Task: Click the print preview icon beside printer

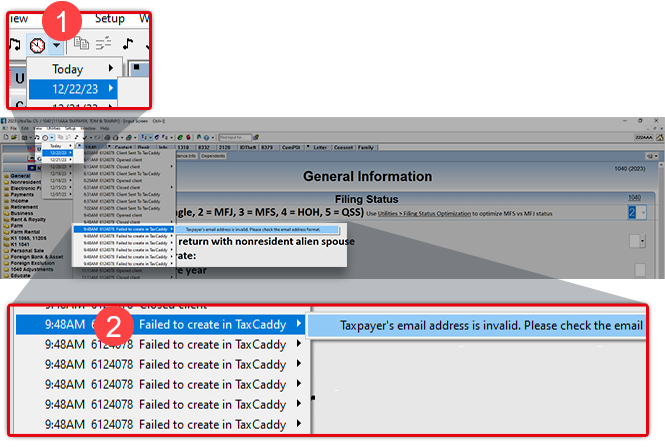Action: pos(115,137)
